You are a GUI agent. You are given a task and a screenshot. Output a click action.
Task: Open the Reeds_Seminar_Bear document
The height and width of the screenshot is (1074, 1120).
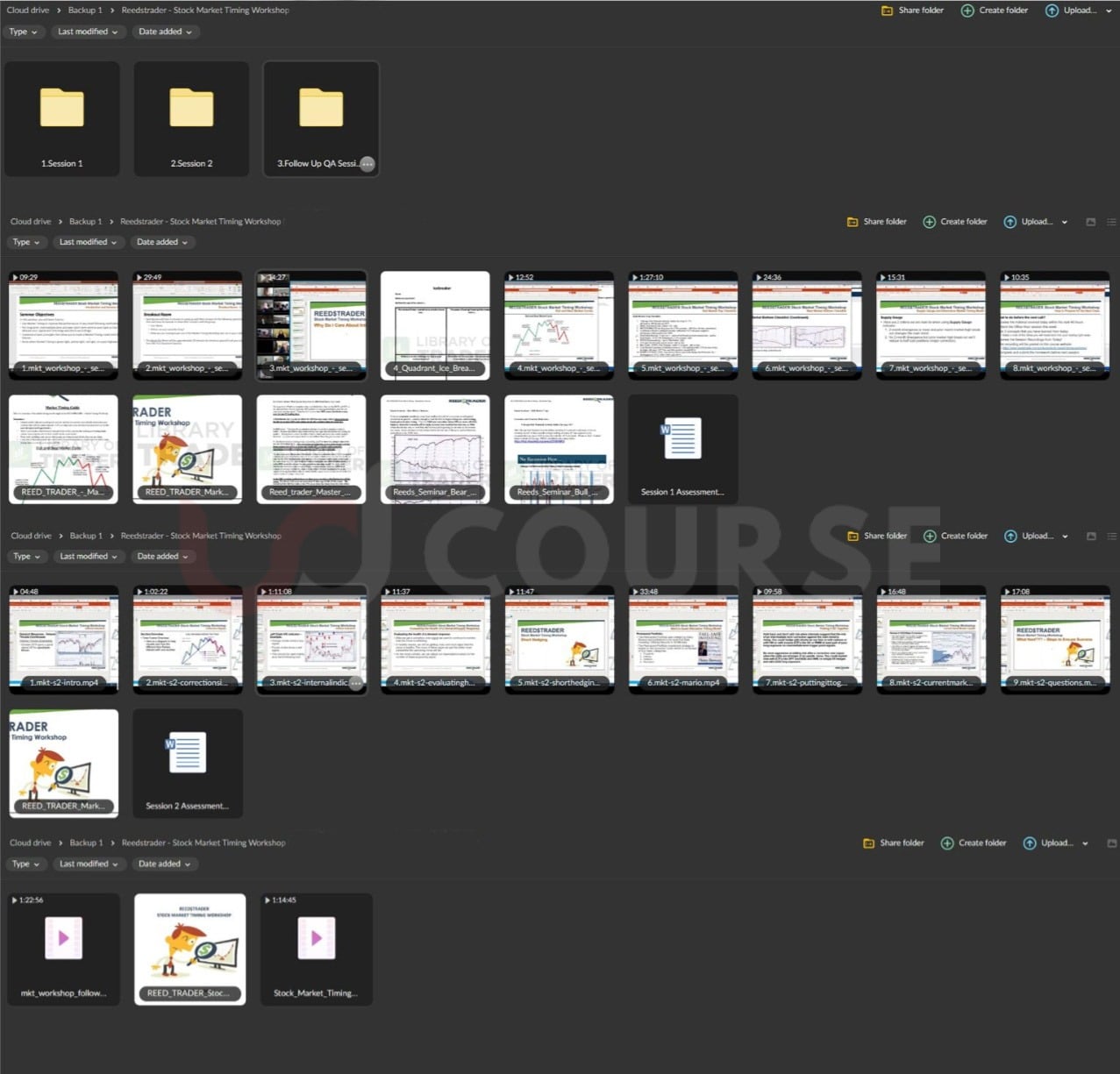tap(435, 449)
